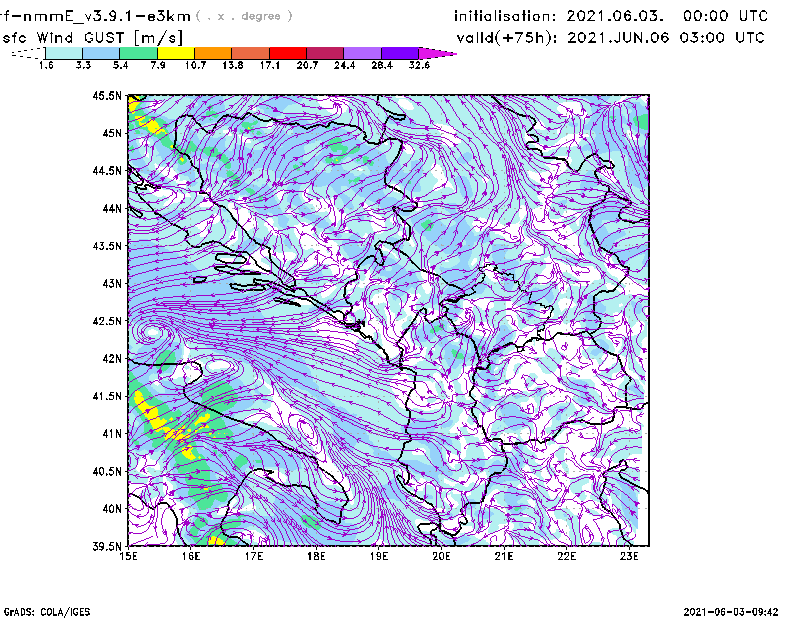Click the light blue 3.3–5.4 legend swatch
This screenshot has width=800, height=618.
click(x=101, y=53)
